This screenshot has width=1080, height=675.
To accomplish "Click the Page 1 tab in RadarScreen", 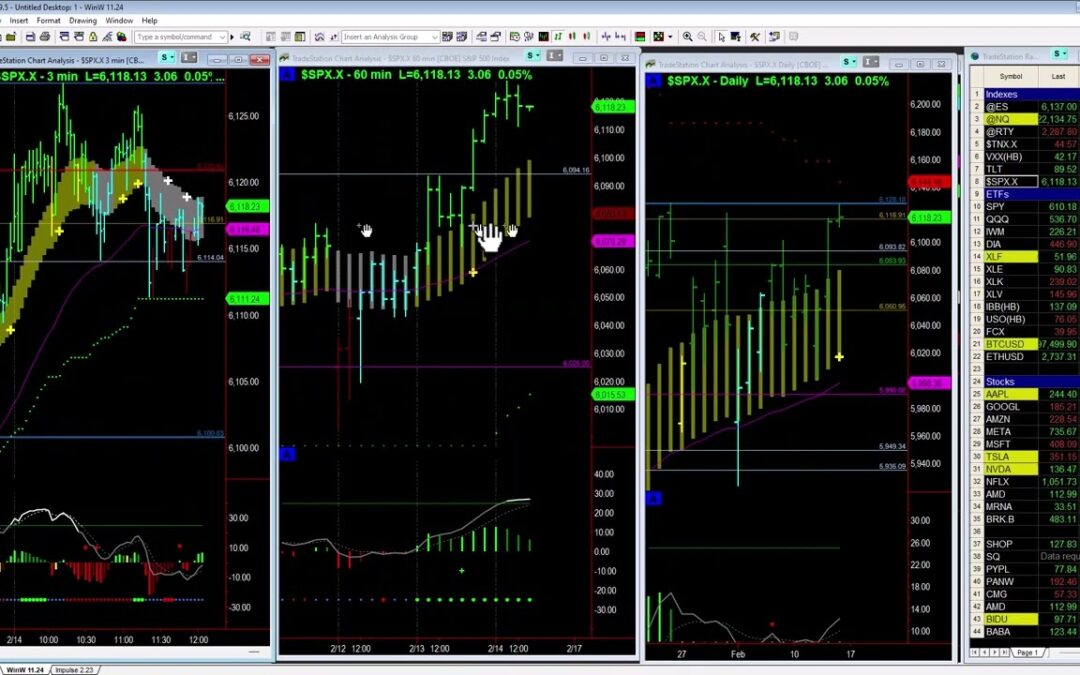I will [1027, 652].
